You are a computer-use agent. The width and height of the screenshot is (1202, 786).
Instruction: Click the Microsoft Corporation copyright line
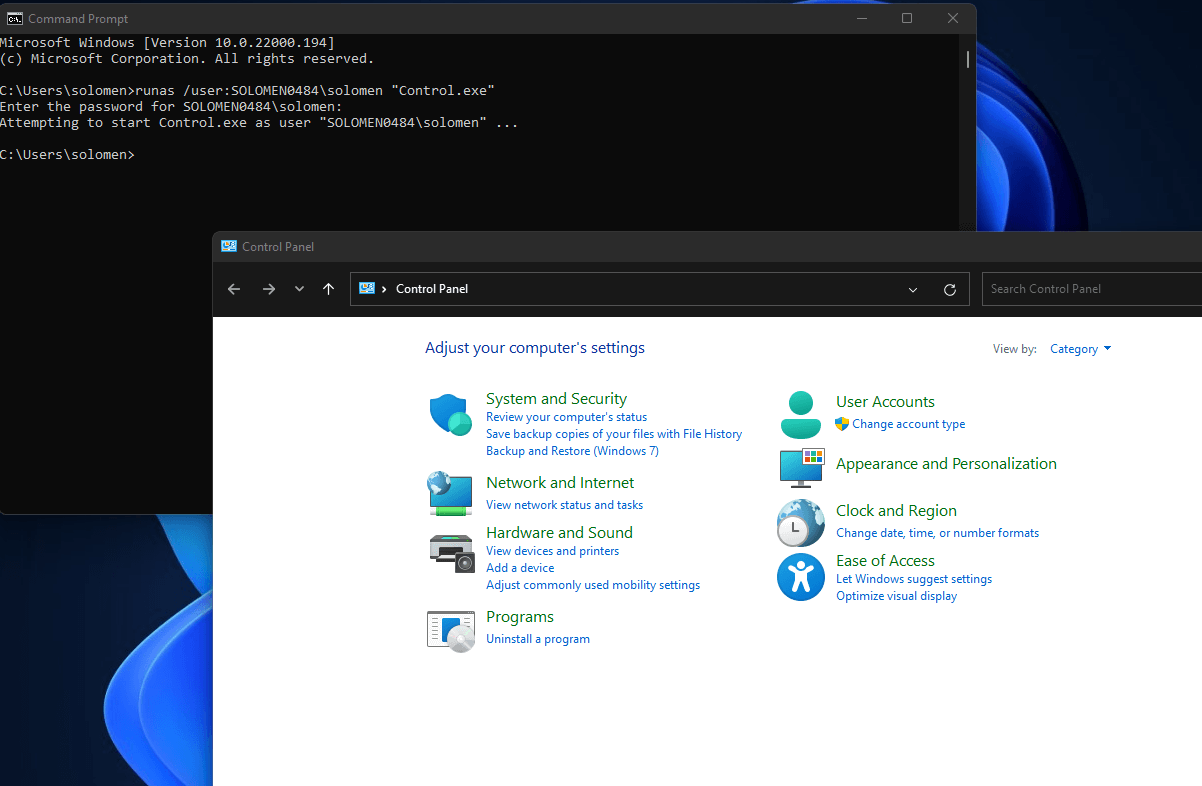[187, 59]
